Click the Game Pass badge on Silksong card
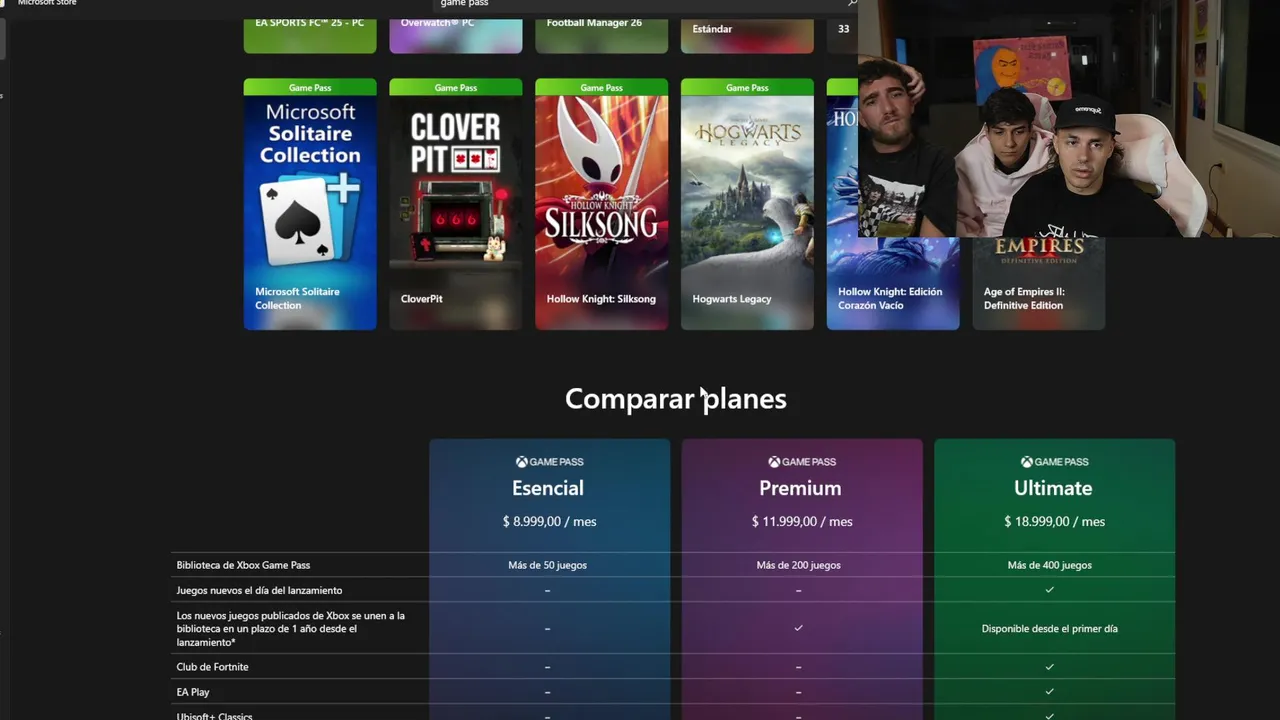 click(x=601, y=87)
